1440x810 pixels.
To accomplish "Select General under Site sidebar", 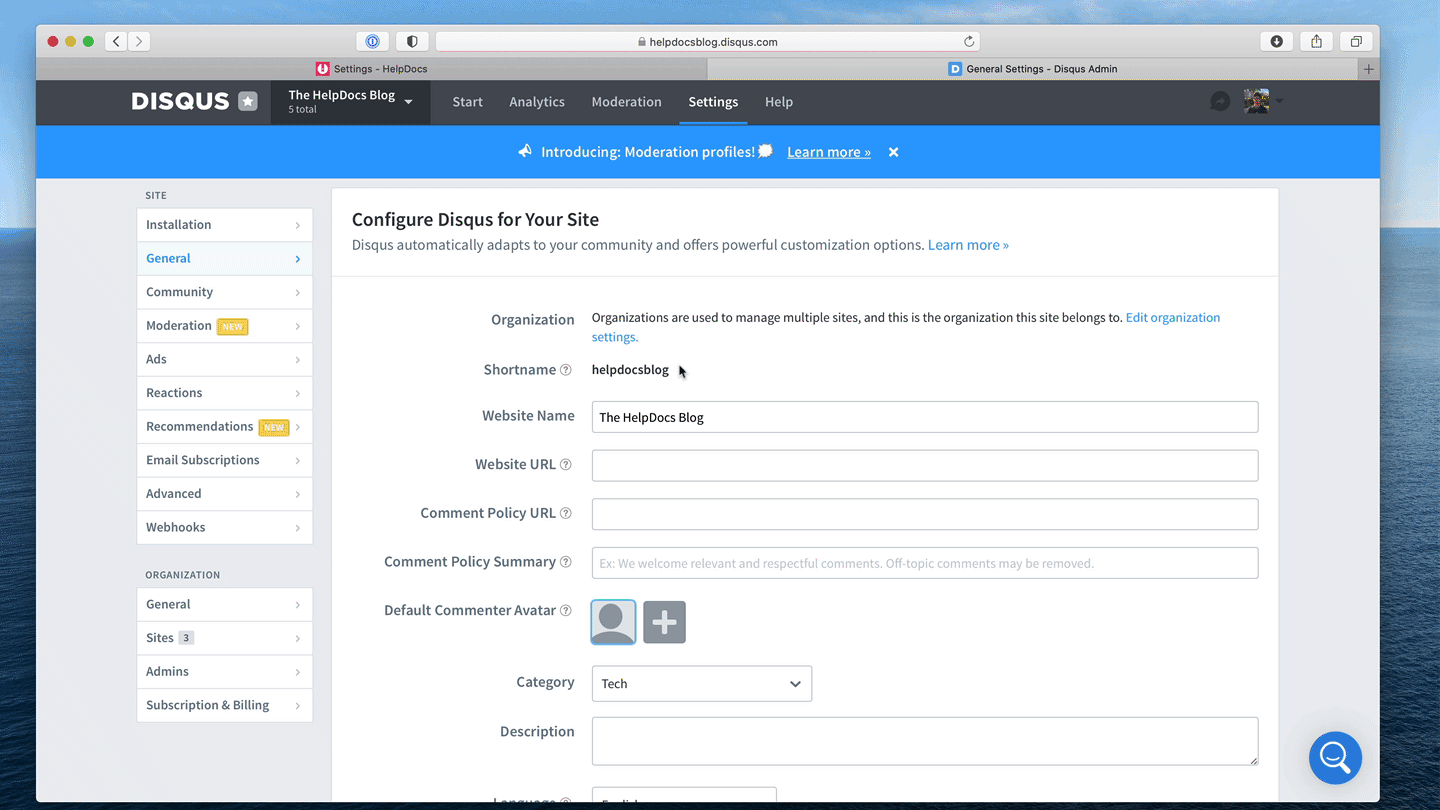I will pos(224,259).
